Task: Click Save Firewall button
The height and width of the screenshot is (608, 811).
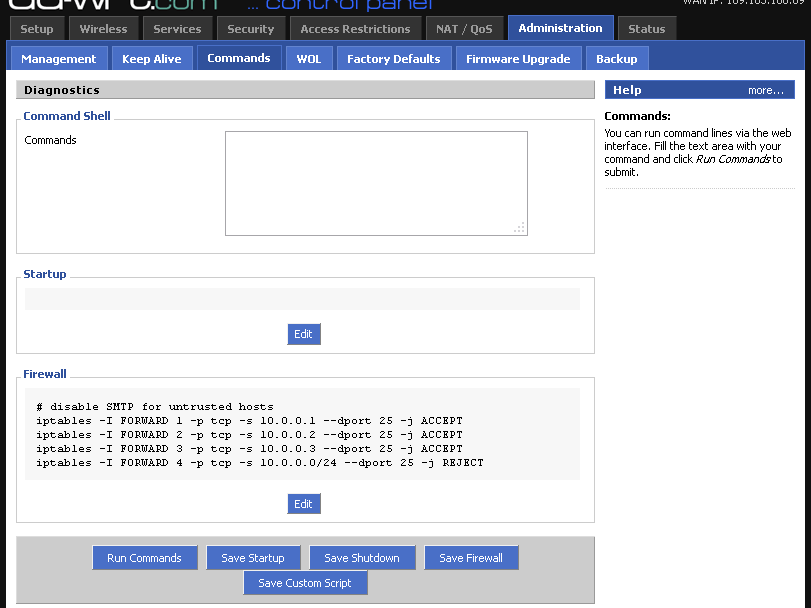Action: [471, 558]
